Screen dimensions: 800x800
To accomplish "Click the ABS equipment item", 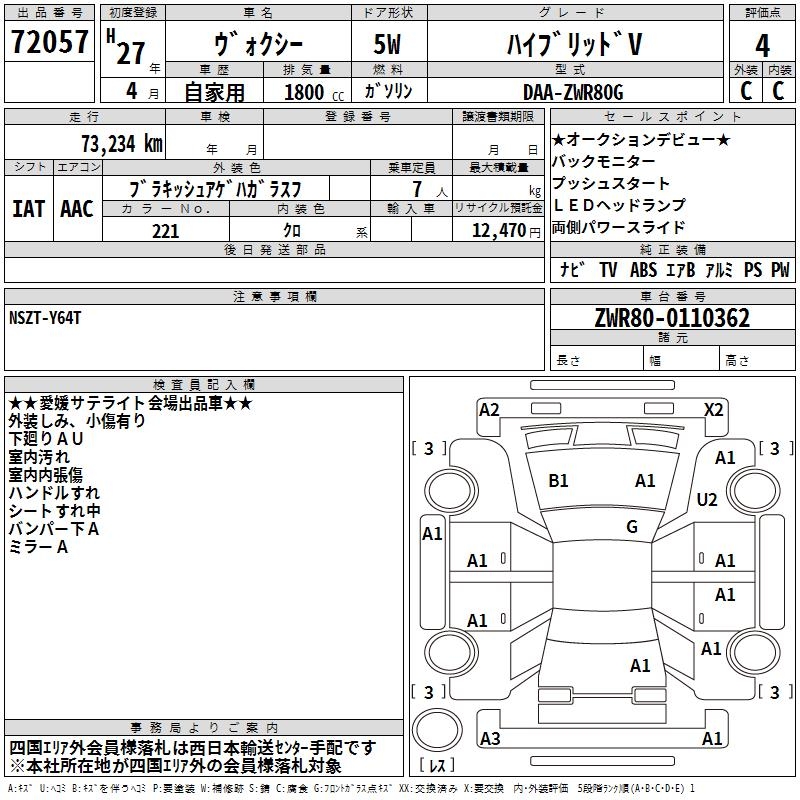I will [x=642, y=269].
